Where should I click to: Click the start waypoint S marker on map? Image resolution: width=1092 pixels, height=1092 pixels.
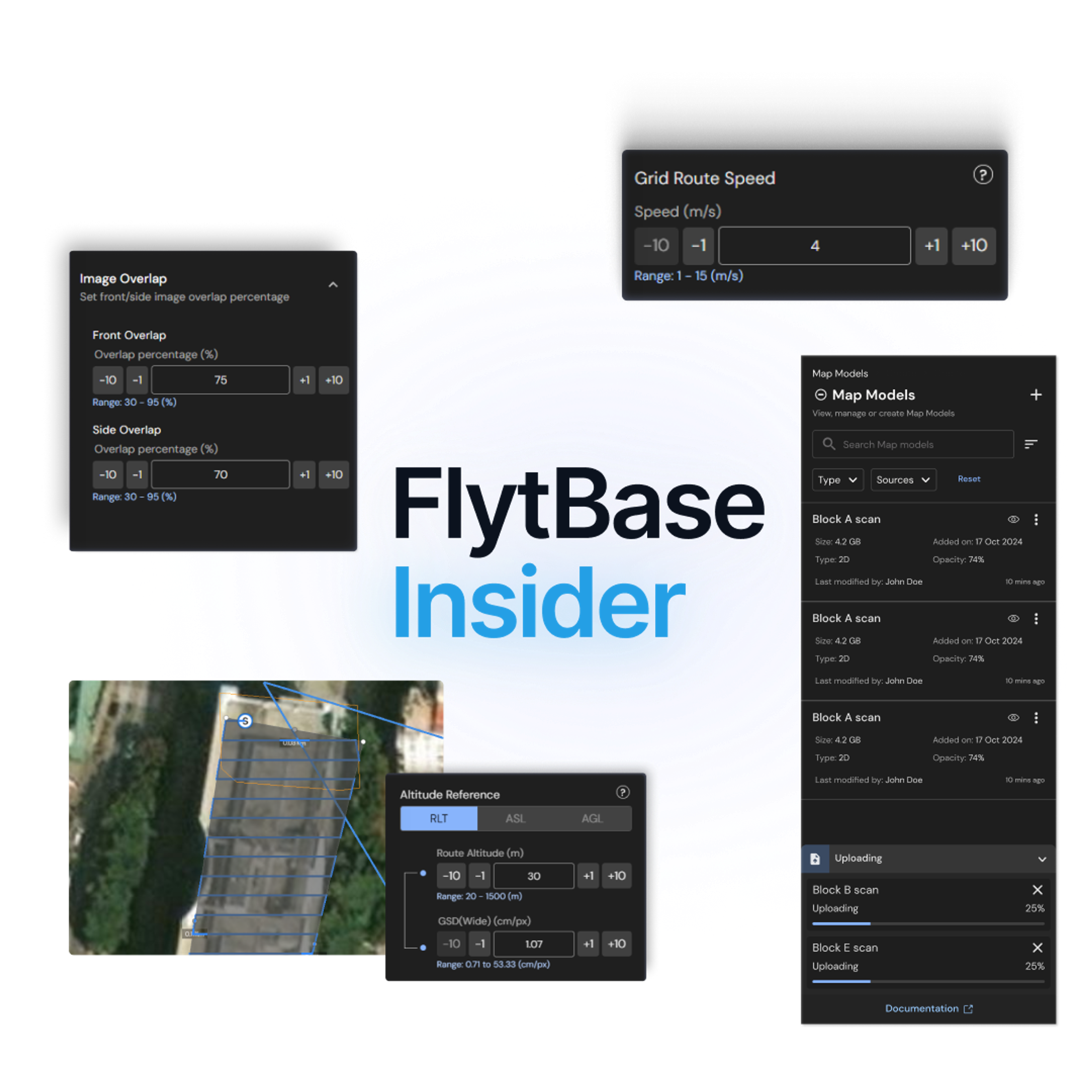coord(245,721)
